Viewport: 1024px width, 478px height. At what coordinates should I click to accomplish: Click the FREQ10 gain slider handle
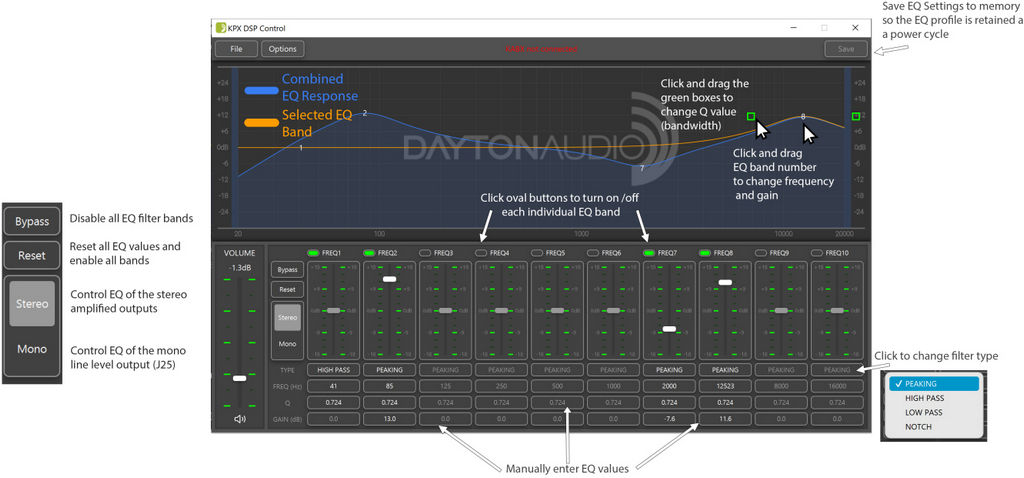[x=837, y=311]
